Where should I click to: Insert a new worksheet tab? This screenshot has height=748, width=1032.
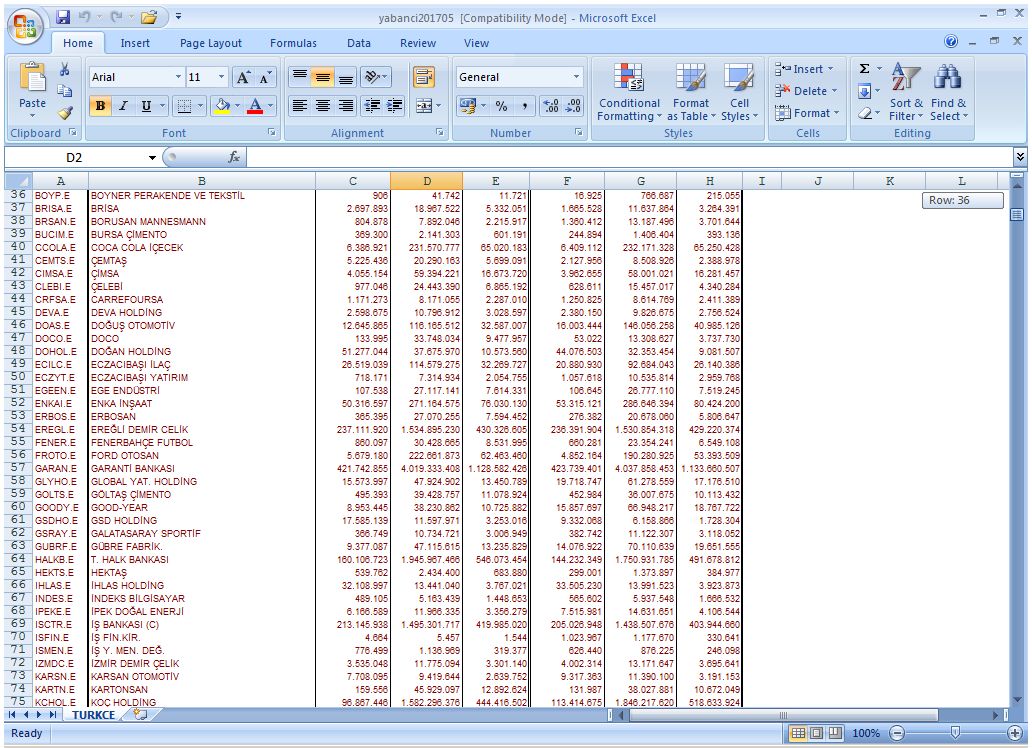click(140, 714)
